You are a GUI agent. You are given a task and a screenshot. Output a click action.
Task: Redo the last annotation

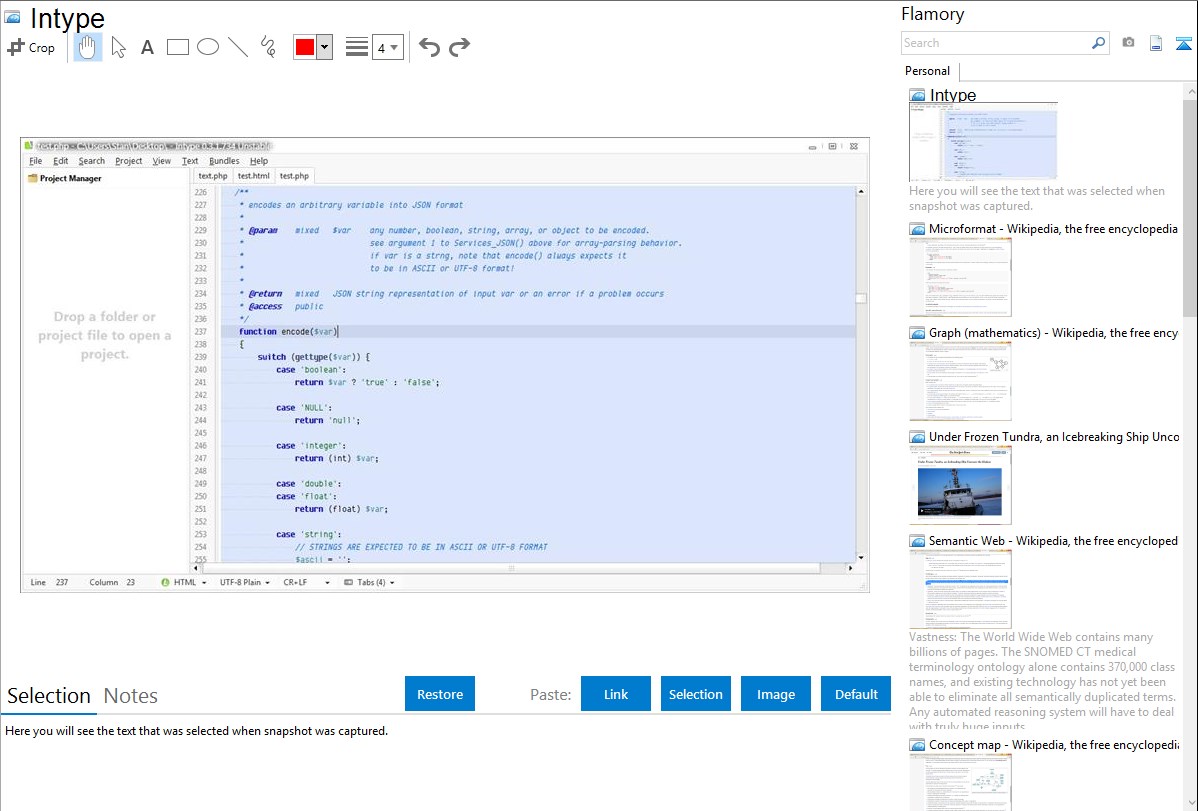click(459, 47)
